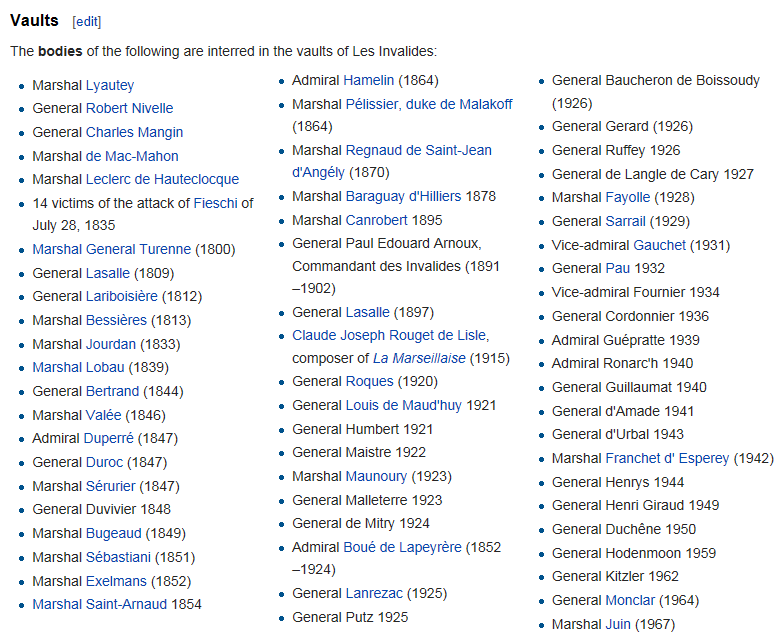Open the La Marseillaise link

pyautogui.click(x=419, y=358)
